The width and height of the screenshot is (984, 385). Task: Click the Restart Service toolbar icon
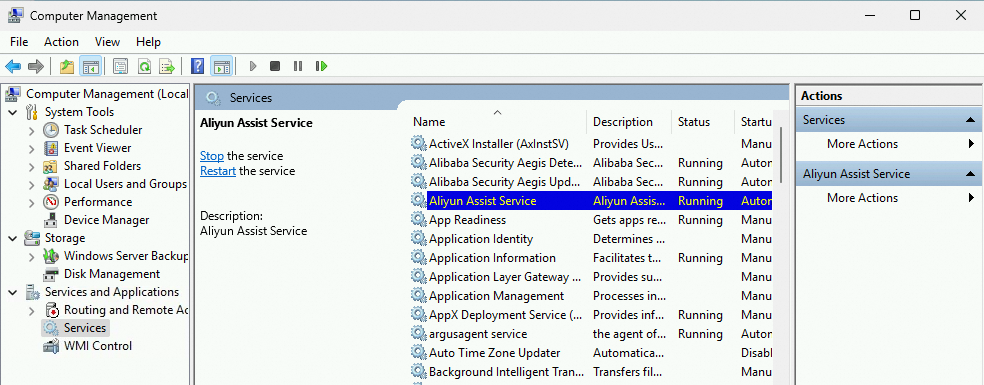tap(321, 66)
